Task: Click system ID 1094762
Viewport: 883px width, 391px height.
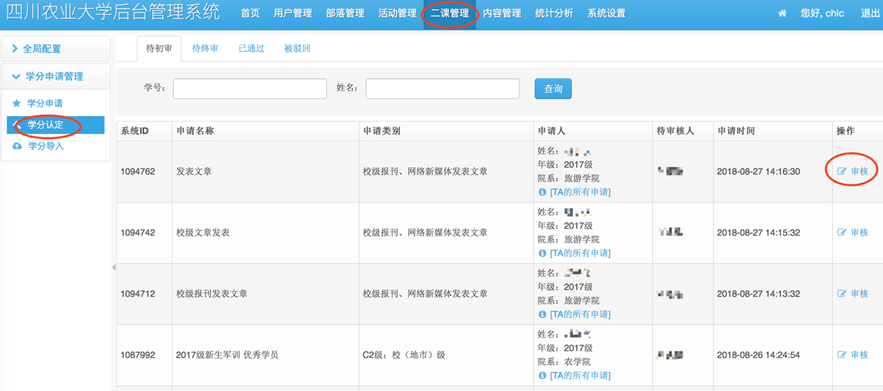Action: 137,171
